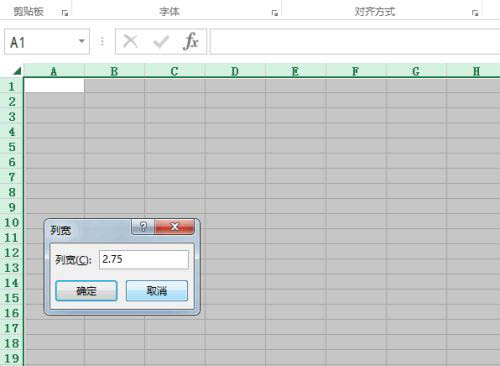The height and width of the screenshot is (366, 500).
Task: Select row 18 header
Action: pos(12,343)
